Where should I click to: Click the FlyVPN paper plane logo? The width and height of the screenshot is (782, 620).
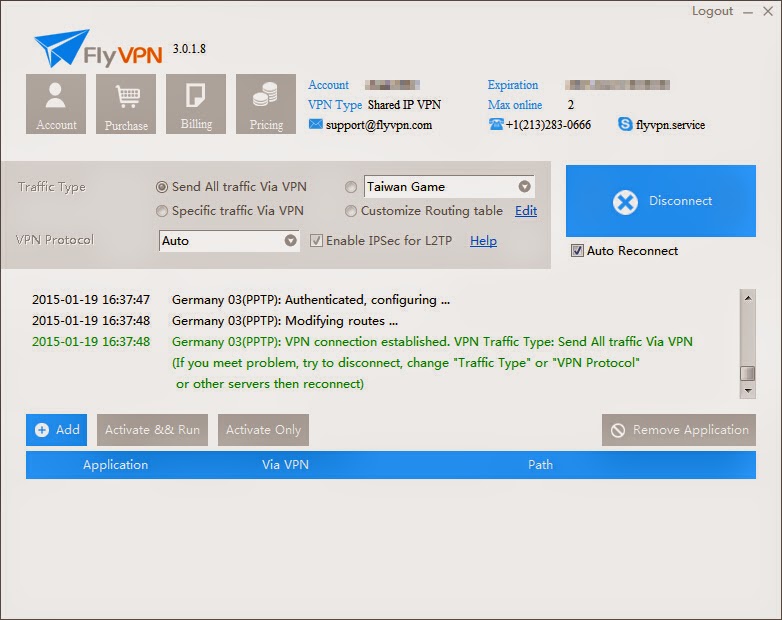[x=61, y=47]
